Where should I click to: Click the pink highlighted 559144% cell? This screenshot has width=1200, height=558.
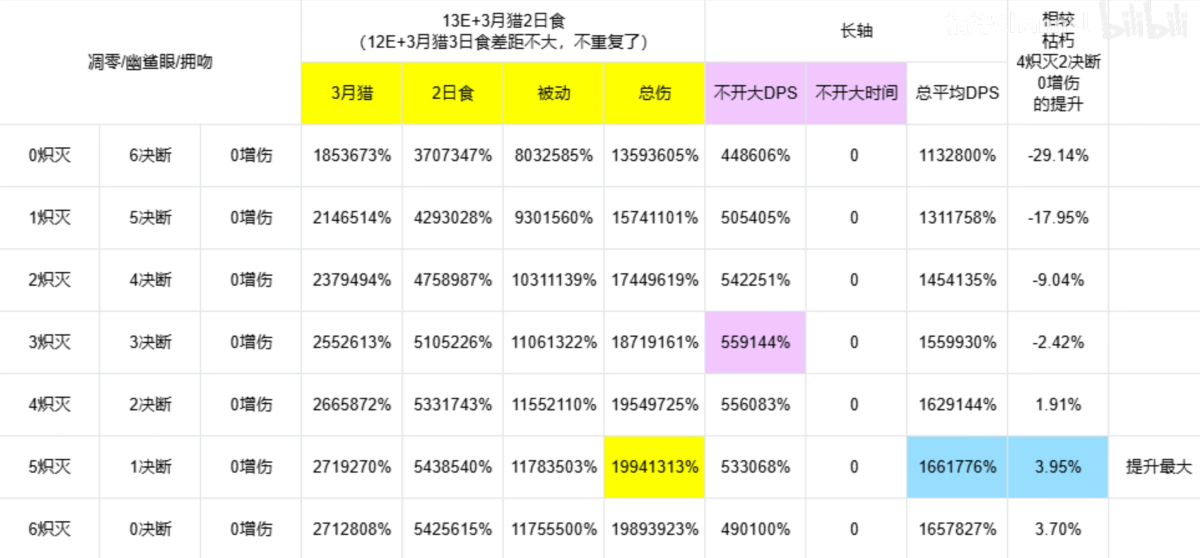point(756,342)
